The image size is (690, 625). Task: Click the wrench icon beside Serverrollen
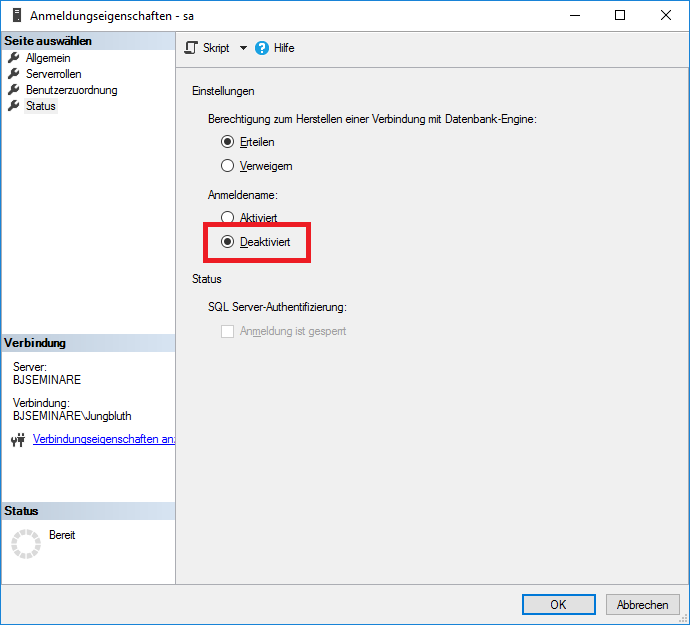14,74
